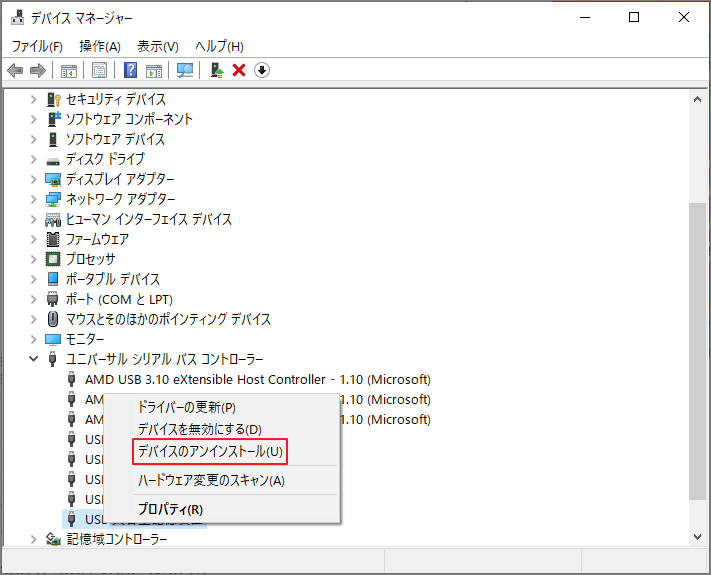Expand the 記憶域コントローラー node
Viewport: 711px width, 575px height.
pyautogui.click(x=34, y=539)
